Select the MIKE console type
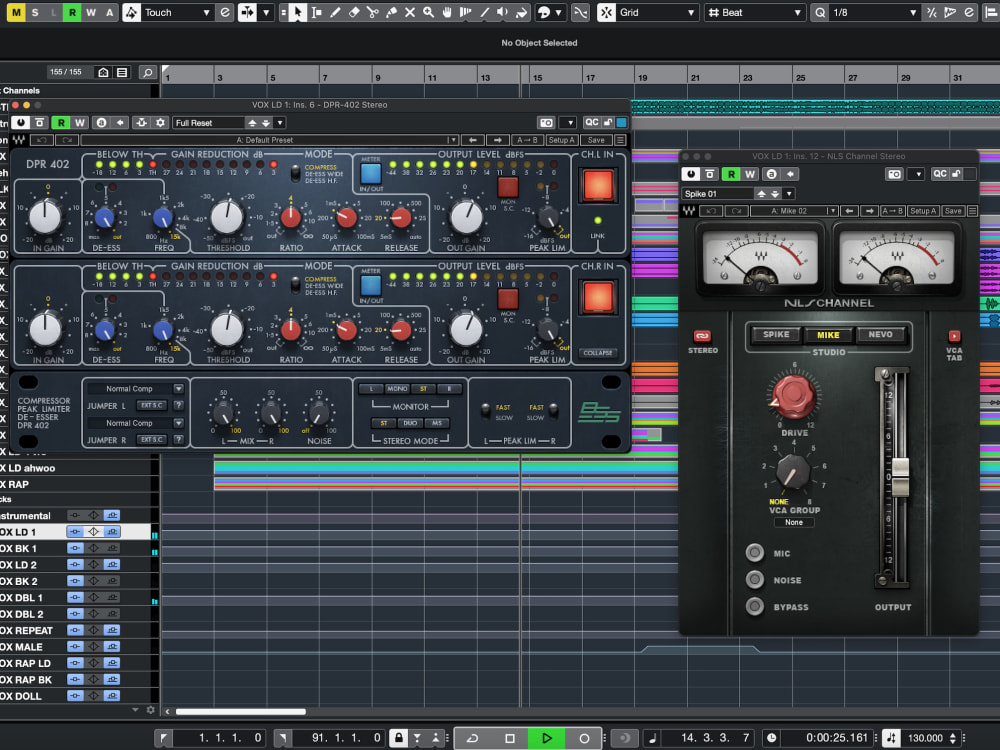The image size is (1000, 750). pyautogui.click(x=828, y=334)
